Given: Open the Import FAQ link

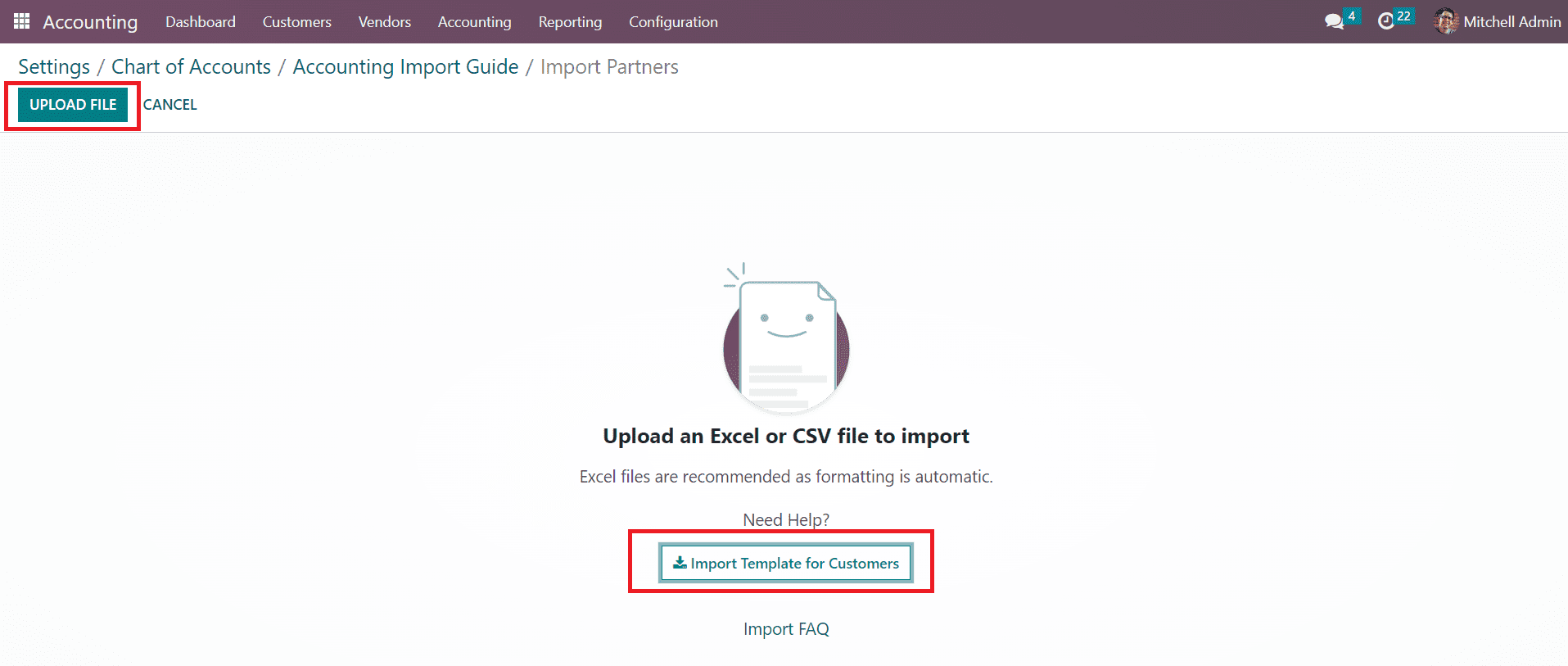Looking at the screenshot, I should pyautogui.click(x=786, y=629).
